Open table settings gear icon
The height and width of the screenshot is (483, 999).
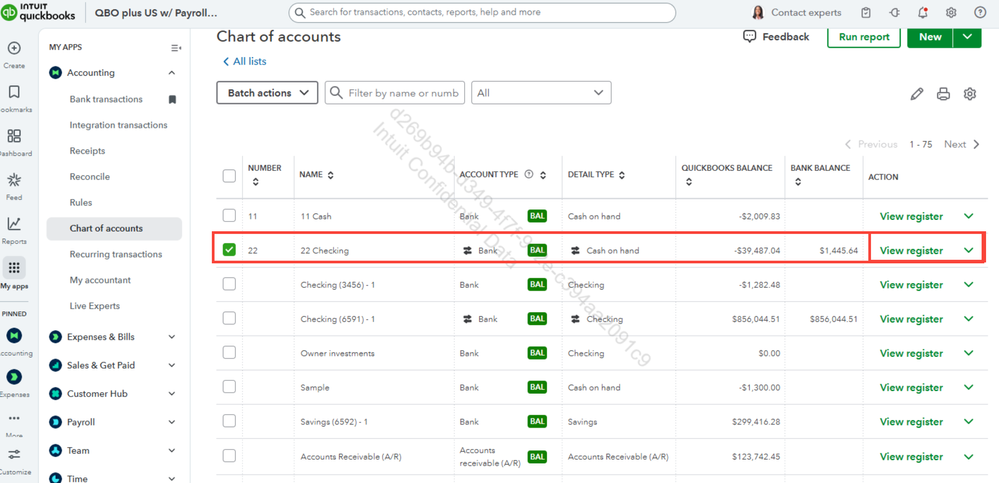tap(970, 94)
